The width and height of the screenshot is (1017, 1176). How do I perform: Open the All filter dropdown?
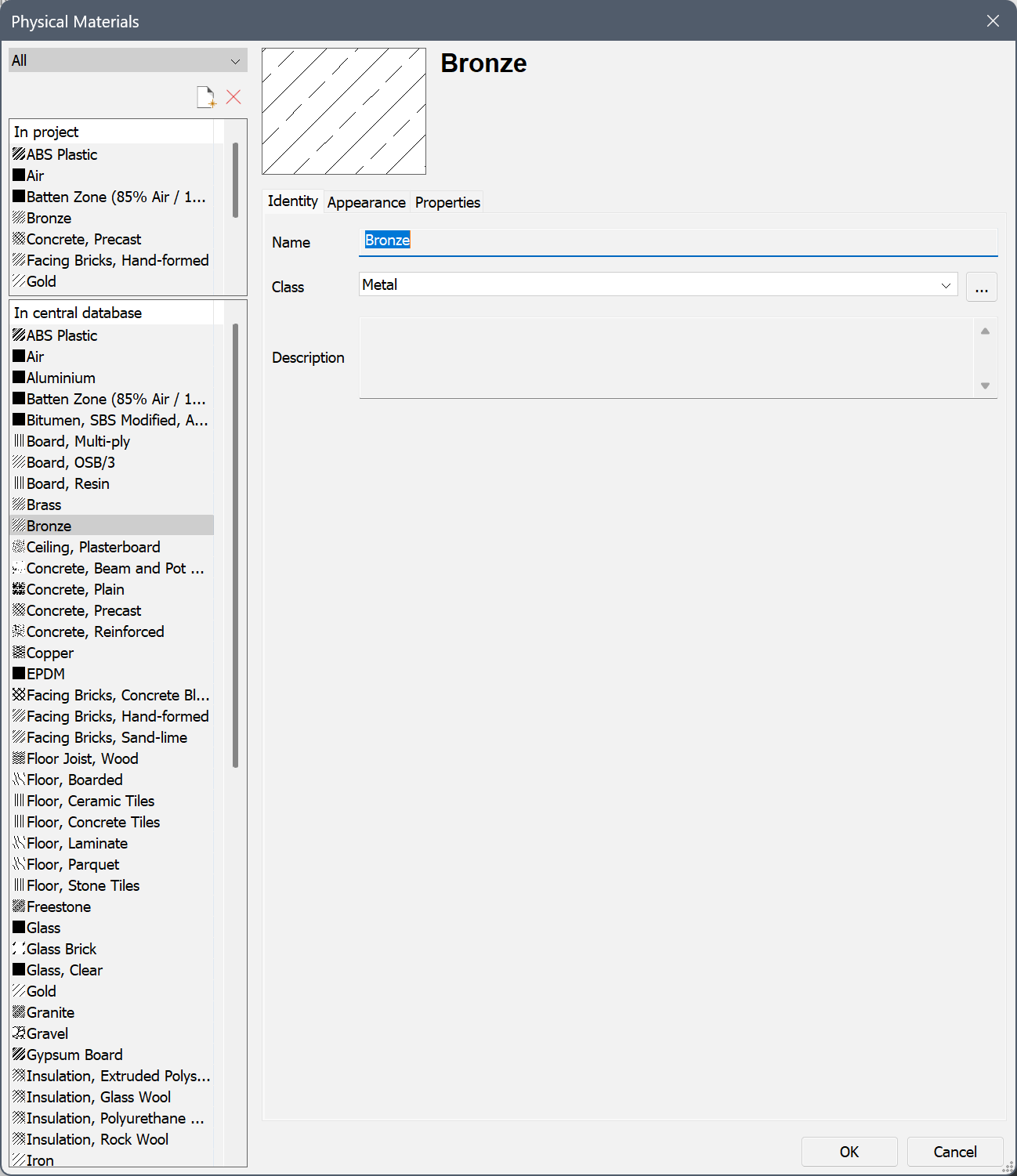[128, 60]
